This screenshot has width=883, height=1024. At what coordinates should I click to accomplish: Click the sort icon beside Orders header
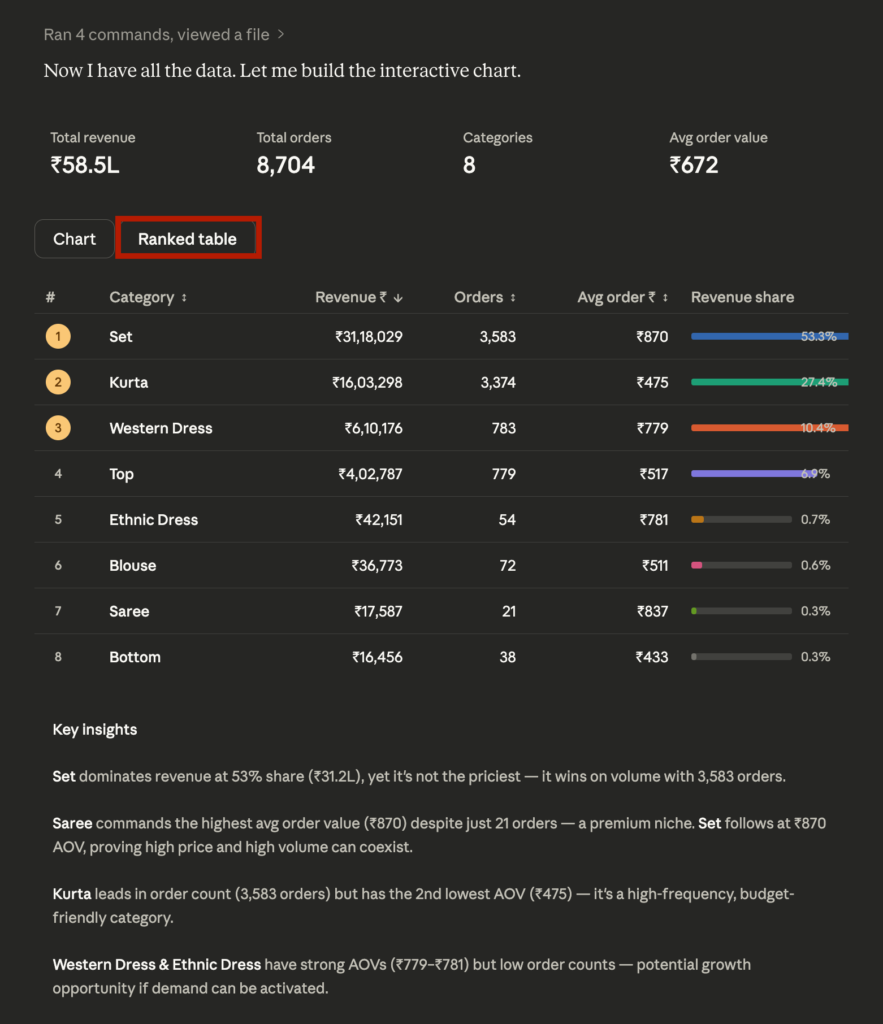coord(513,298)
